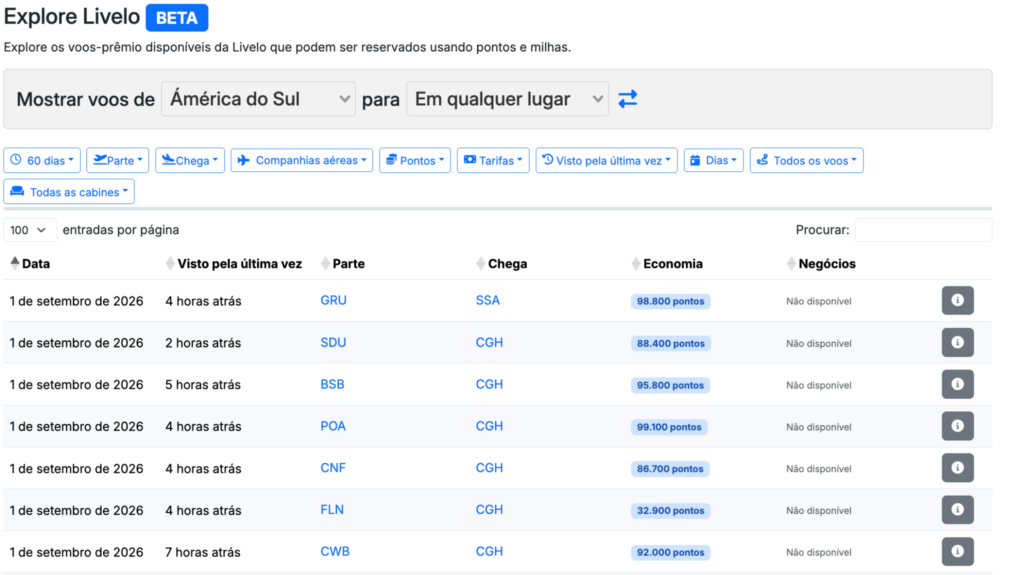Sort table by Parte column

pyautogui.click(x=343, y=263)
